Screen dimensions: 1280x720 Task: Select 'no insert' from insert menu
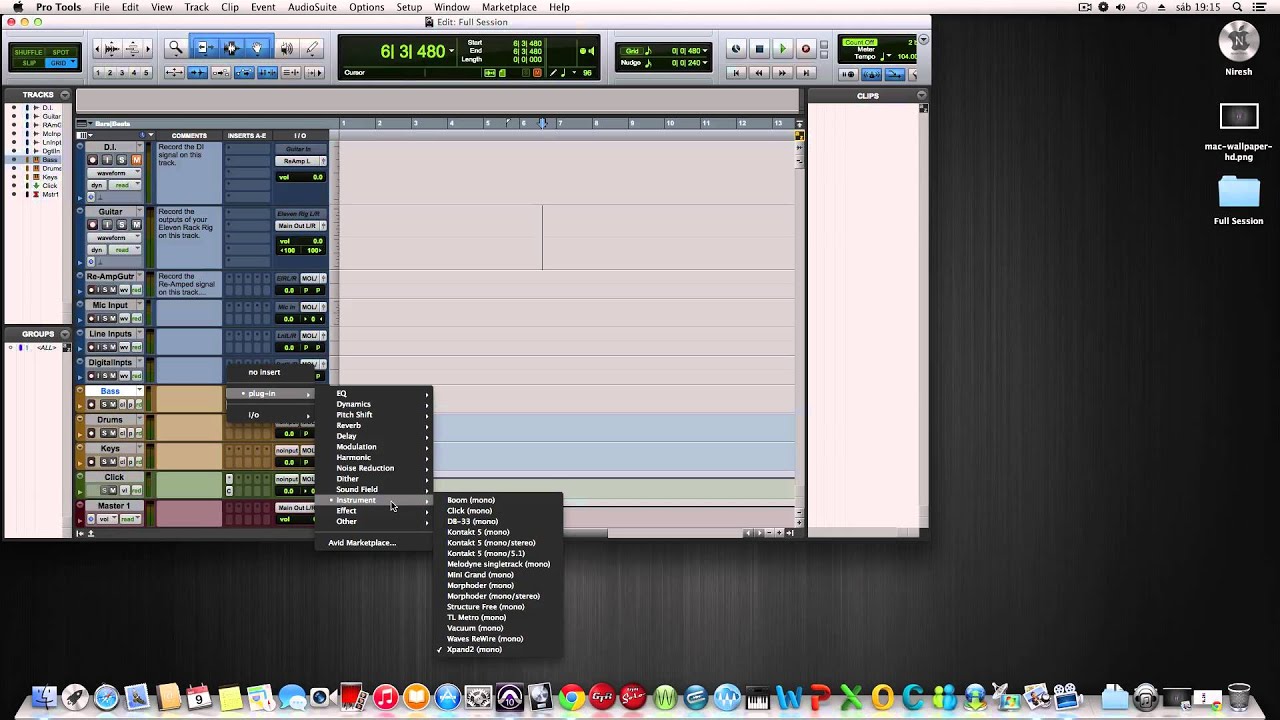point(265,372)
